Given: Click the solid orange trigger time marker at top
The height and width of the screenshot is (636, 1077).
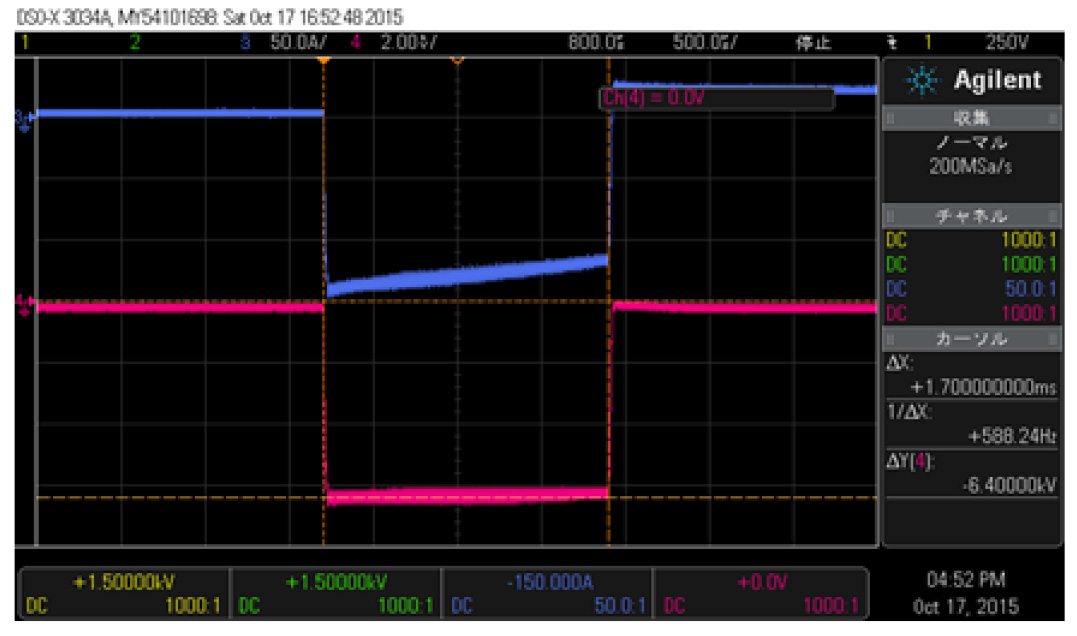Looking at the screenshot, I should (323, 60).
